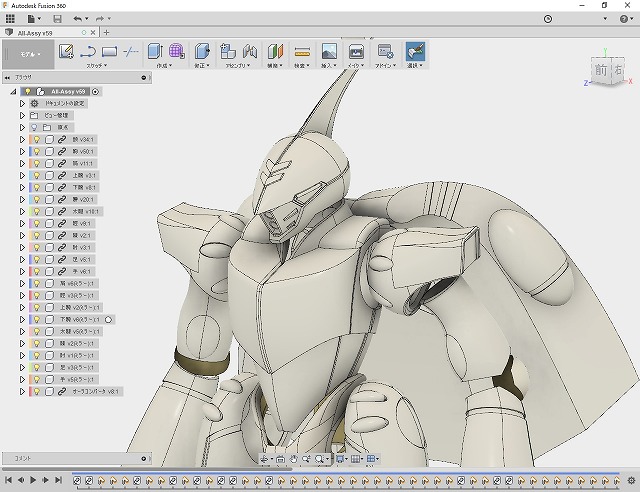Select the Insert image icon
640x492 pixels.
click(x=329, y=51)
